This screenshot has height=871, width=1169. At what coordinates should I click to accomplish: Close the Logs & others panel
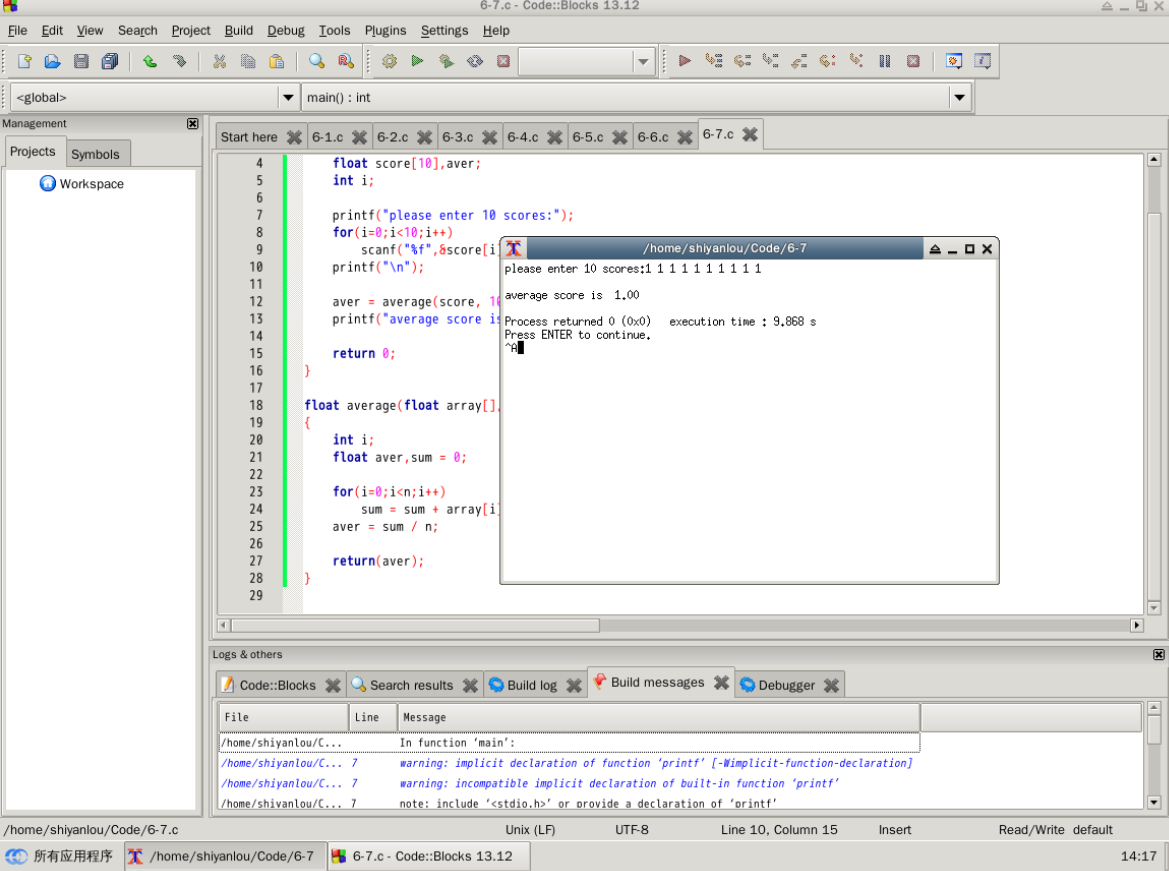(x=1158, y=654)
